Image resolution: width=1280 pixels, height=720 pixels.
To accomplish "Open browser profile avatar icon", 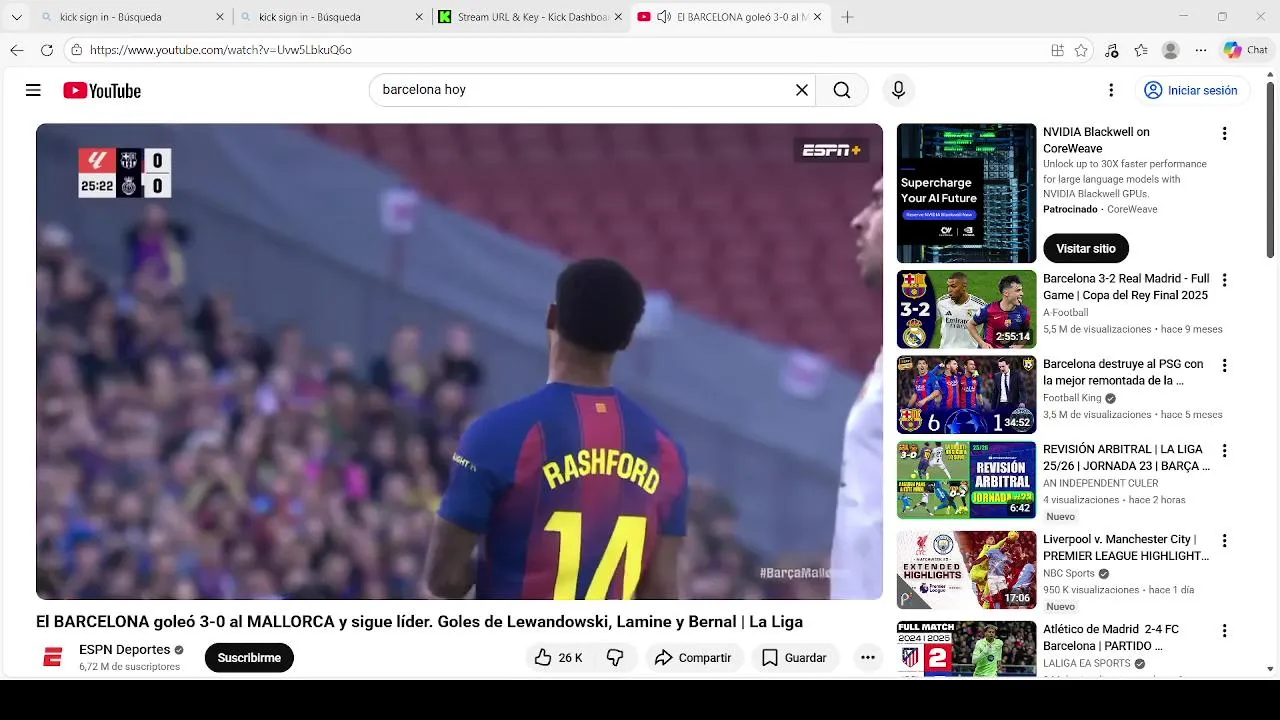I will tap(1171, 50).
